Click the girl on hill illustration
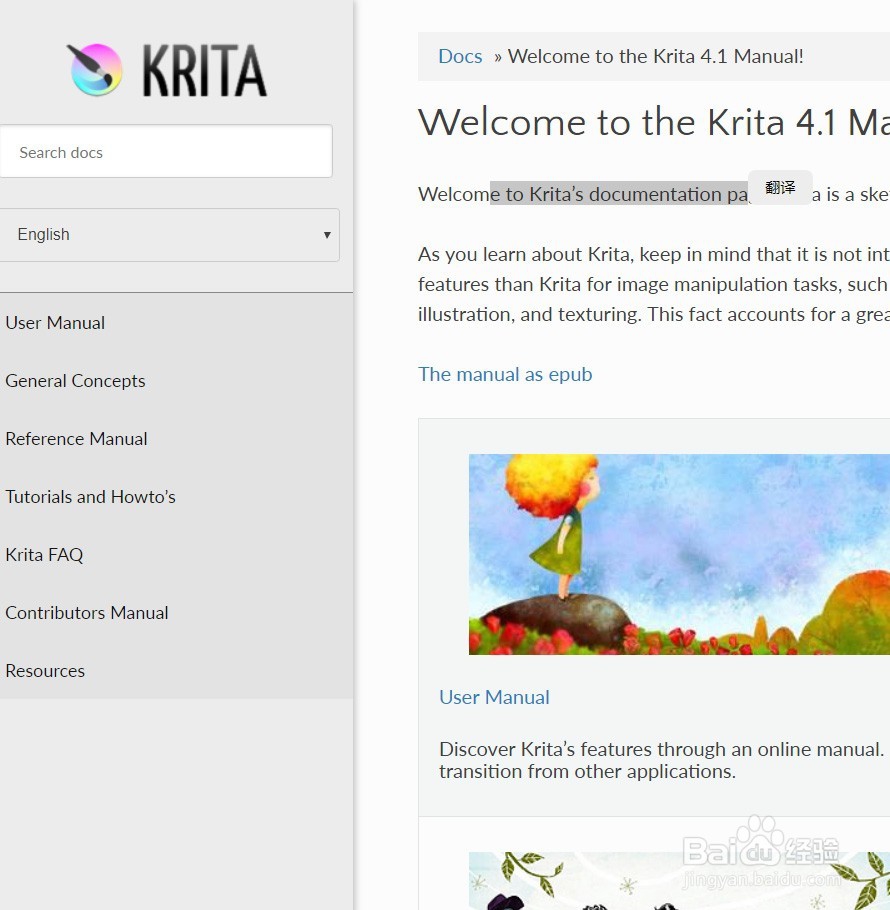 click(679, 554)
